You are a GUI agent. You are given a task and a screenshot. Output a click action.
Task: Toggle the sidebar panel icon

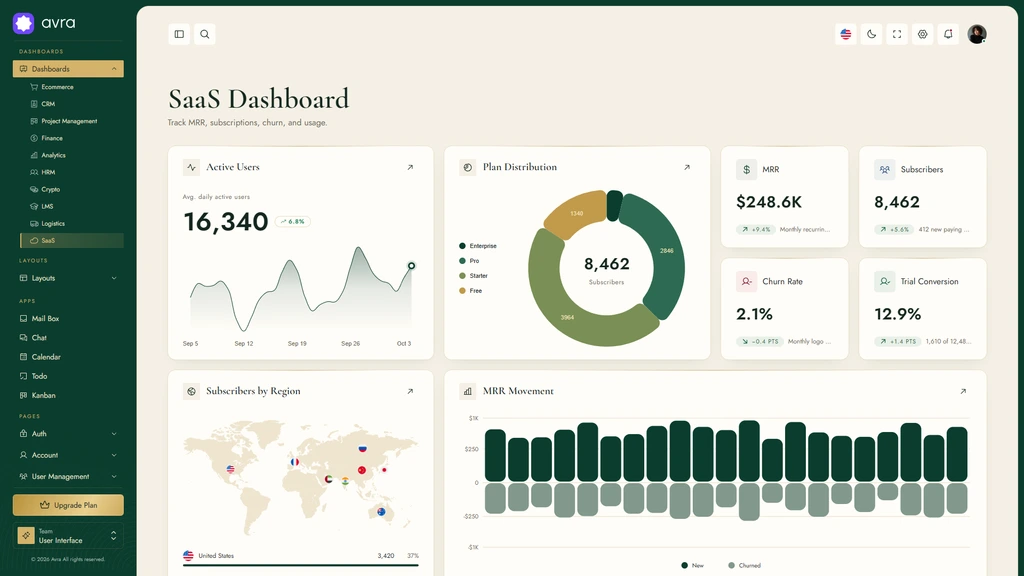[x=179, y=34]
